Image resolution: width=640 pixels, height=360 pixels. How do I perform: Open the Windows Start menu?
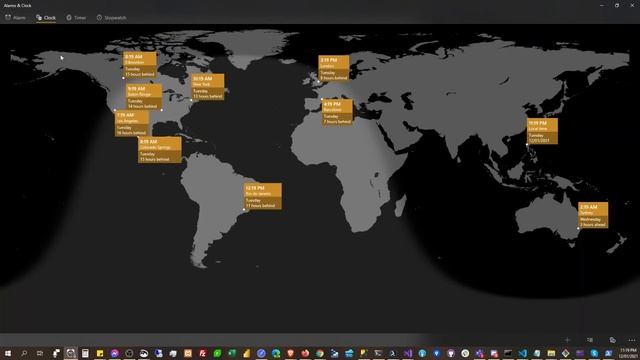(x=8, y=353)
